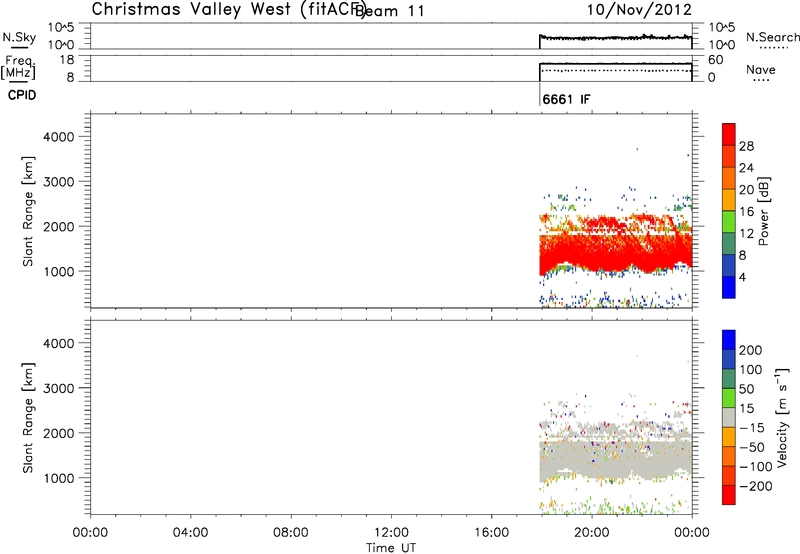The width and height of the screenshot is (800, 554).
Task: Click the N.Sky legend label
Action: click(x=19, y=37)
